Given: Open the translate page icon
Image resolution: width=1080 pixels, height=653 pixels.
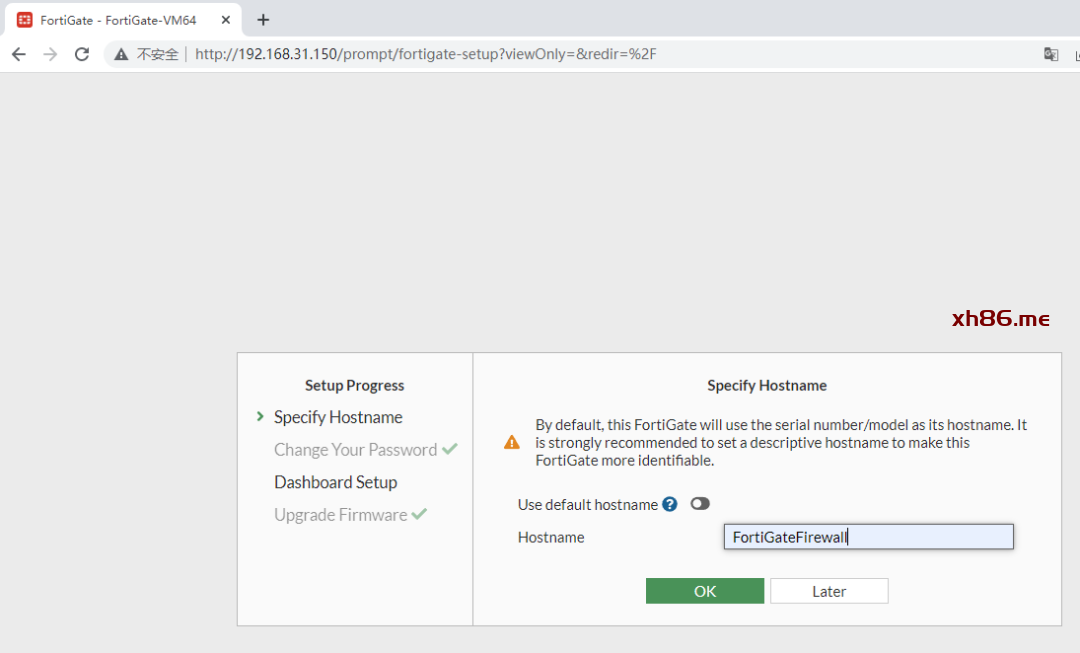Looking at the screenshot, I should coord(1050,54).
